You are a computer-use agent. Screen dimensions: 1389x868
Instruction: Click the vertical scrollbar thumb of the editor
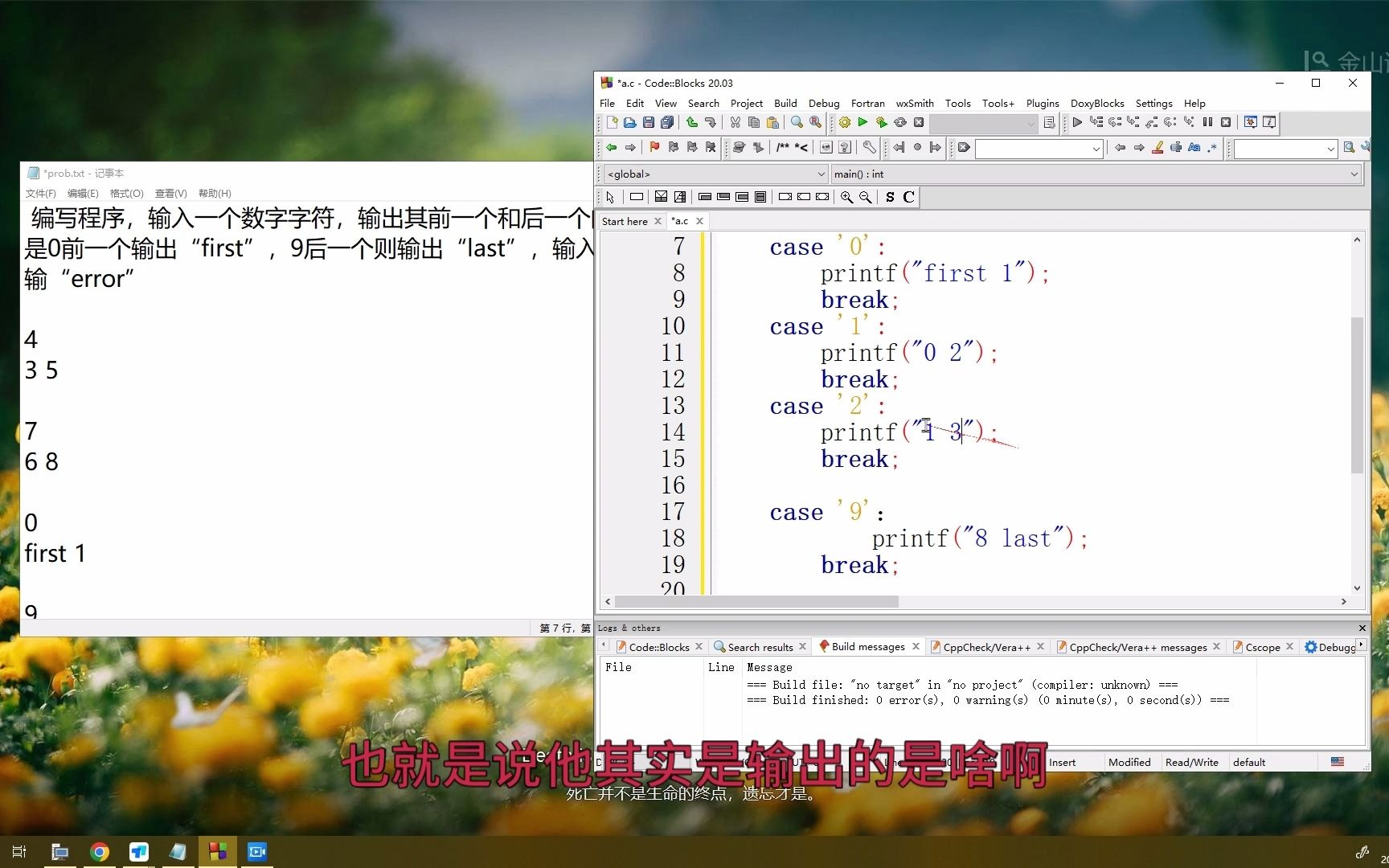pos(1357,395)
